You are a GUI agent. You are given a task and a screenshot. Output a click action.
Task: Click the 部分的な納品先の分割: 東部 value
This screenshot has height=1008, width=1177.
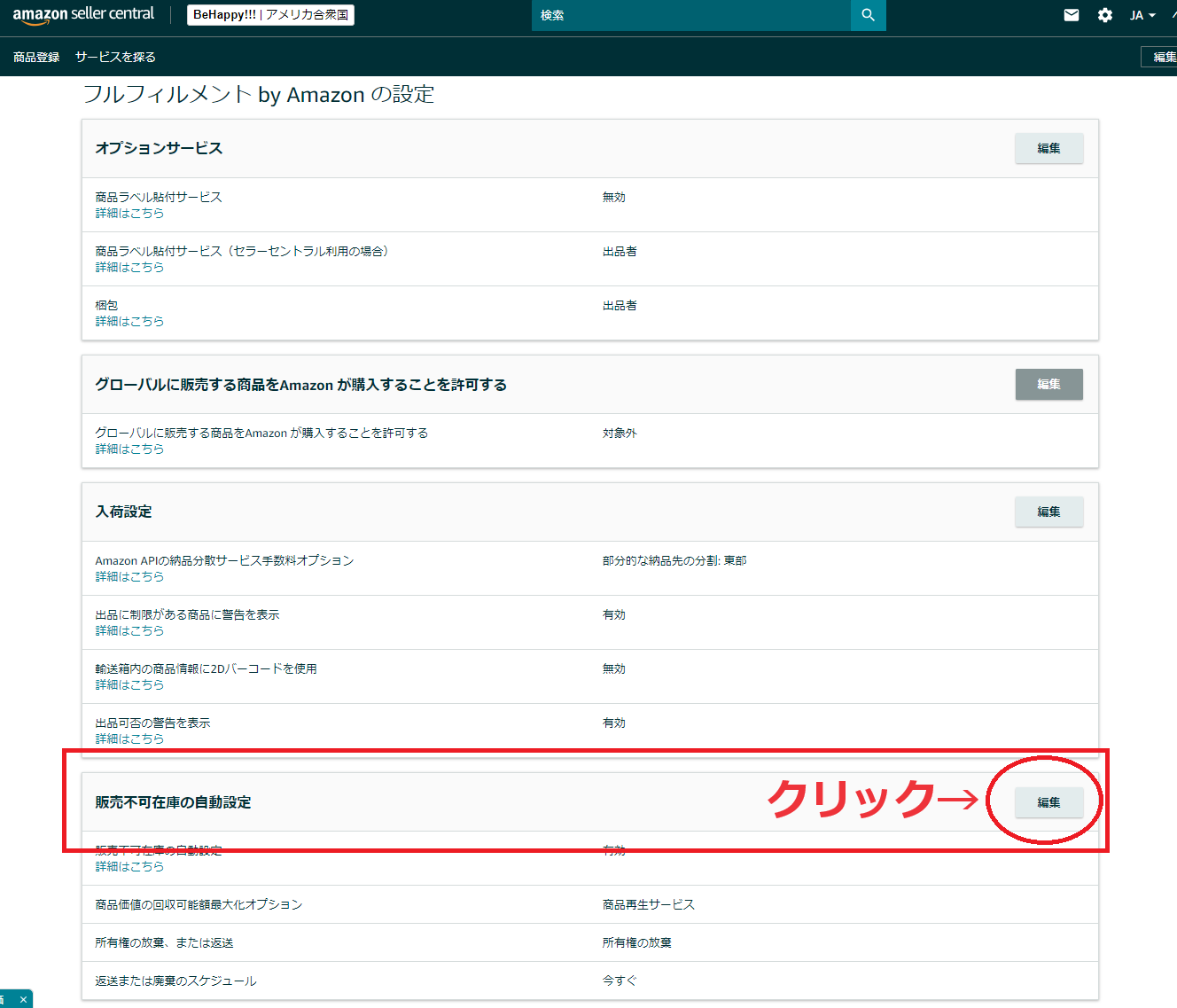click(x=674, y=560)
